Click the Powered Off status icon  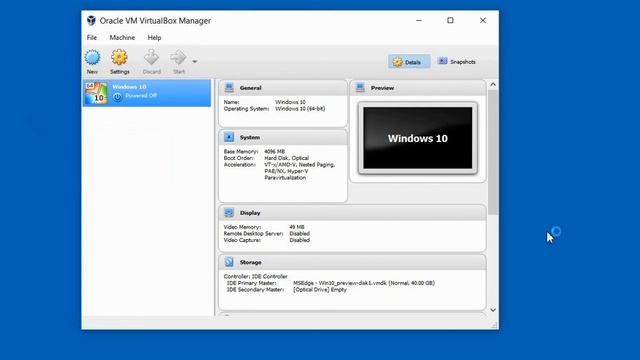[x=117, y=97]
